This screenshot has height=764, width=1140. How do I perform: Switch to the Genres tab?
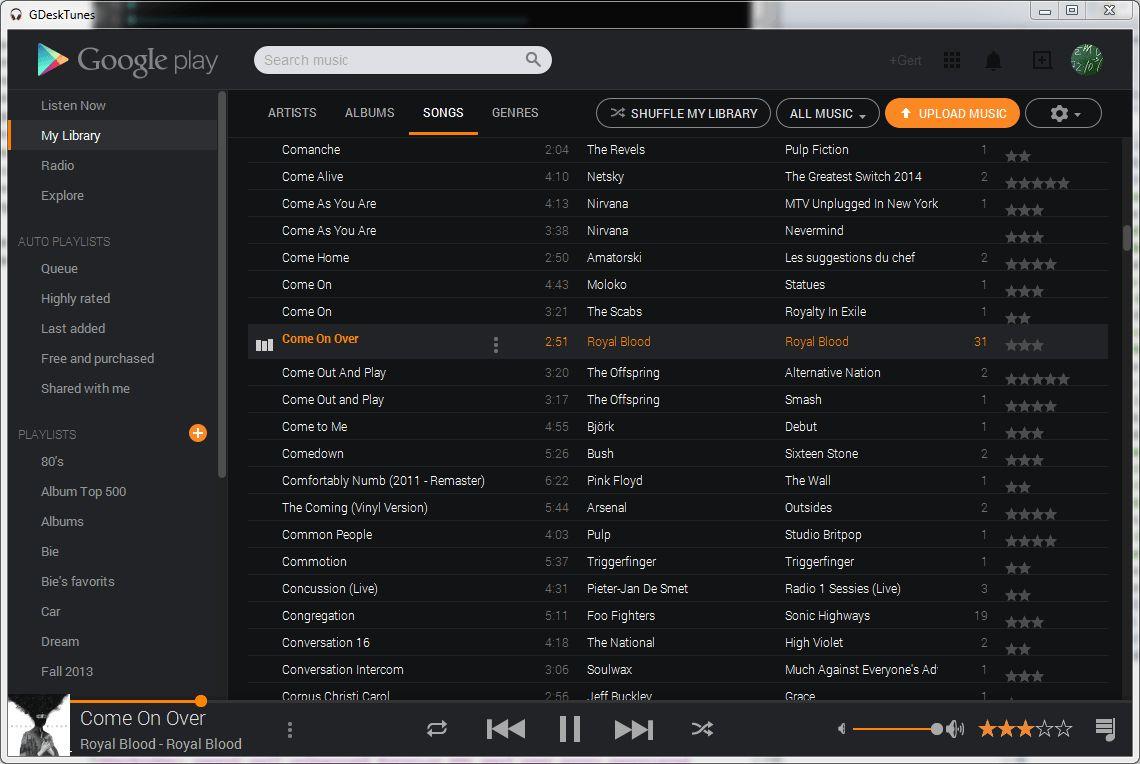(515, 113)
